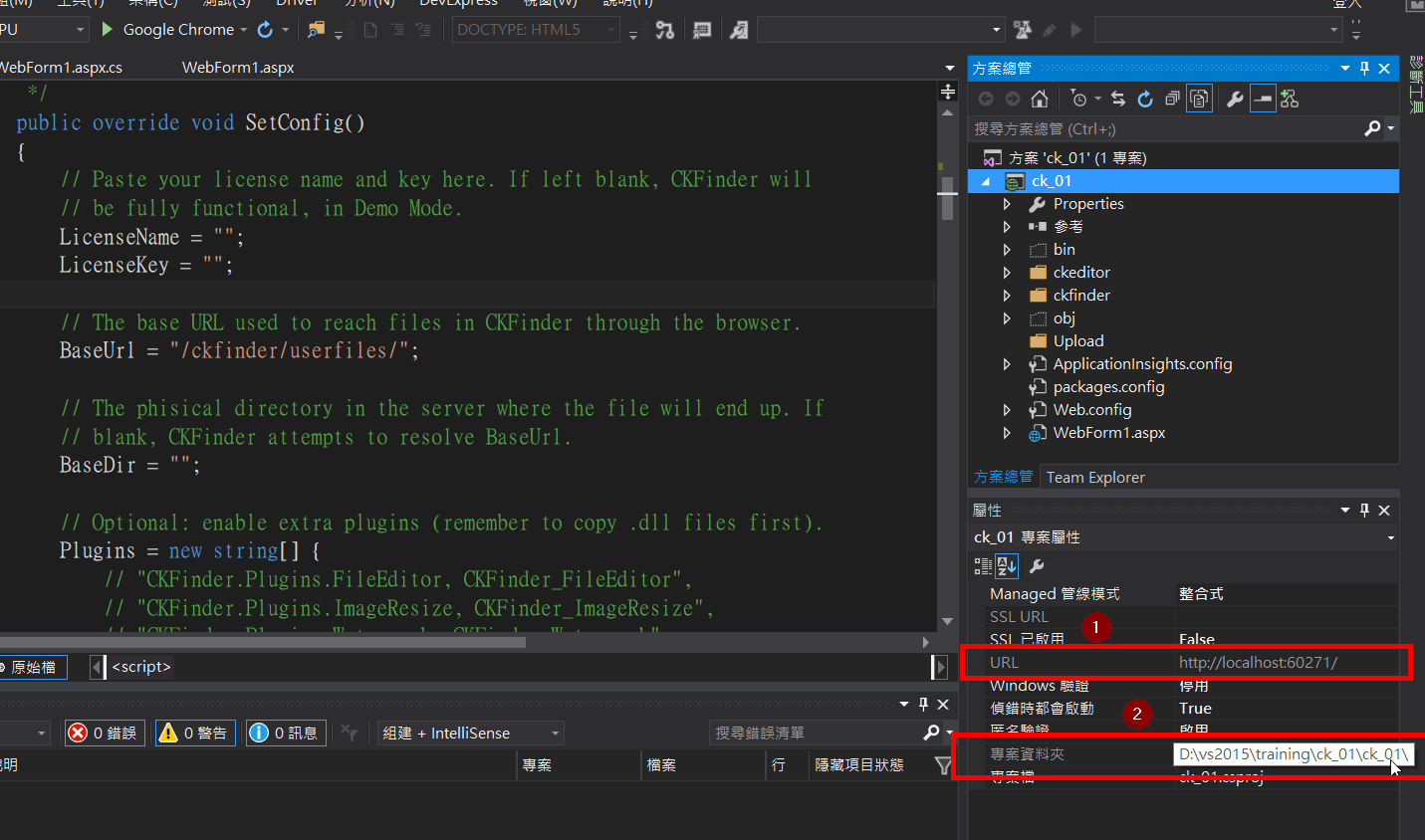Click the editor vertical scrollbar thumb
This screenshot has width=1425, height=840.
point(948,198)
